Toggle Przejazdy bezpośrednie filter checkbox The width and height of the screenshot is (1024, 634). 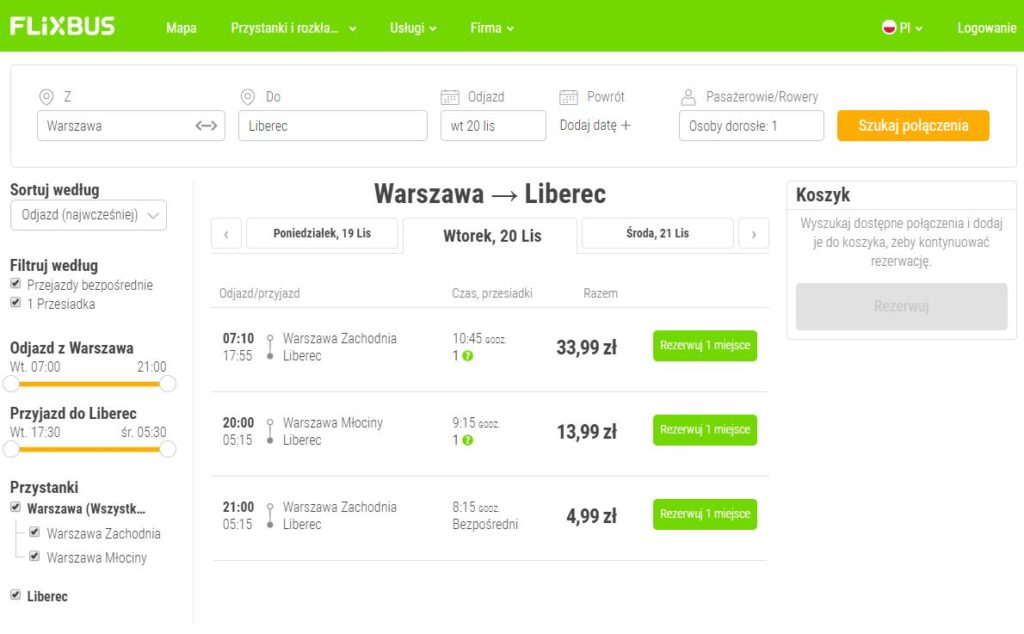[16, 283]
